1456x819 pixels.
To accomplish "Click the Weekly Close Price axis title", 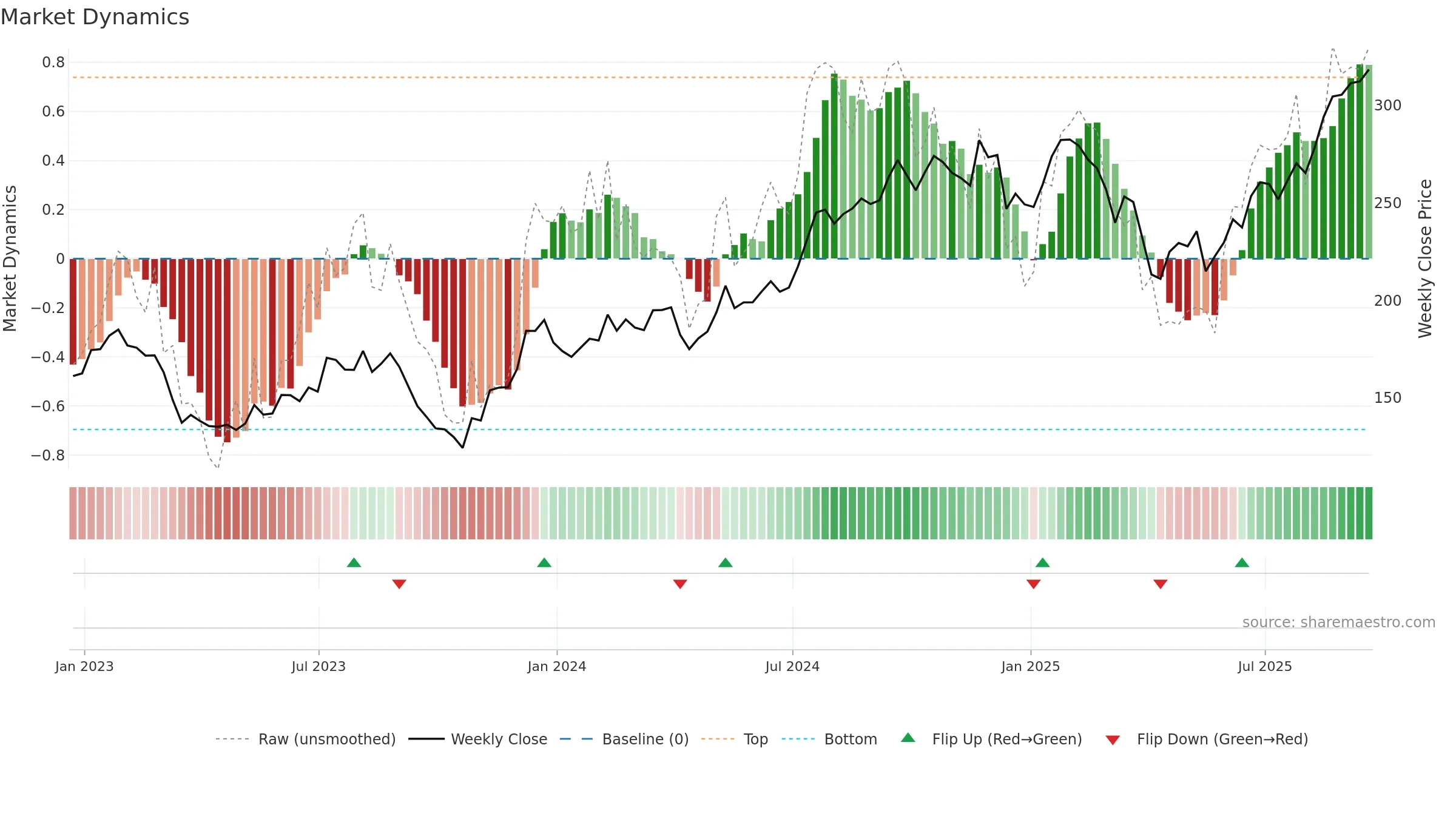I will pos(1425,258).
